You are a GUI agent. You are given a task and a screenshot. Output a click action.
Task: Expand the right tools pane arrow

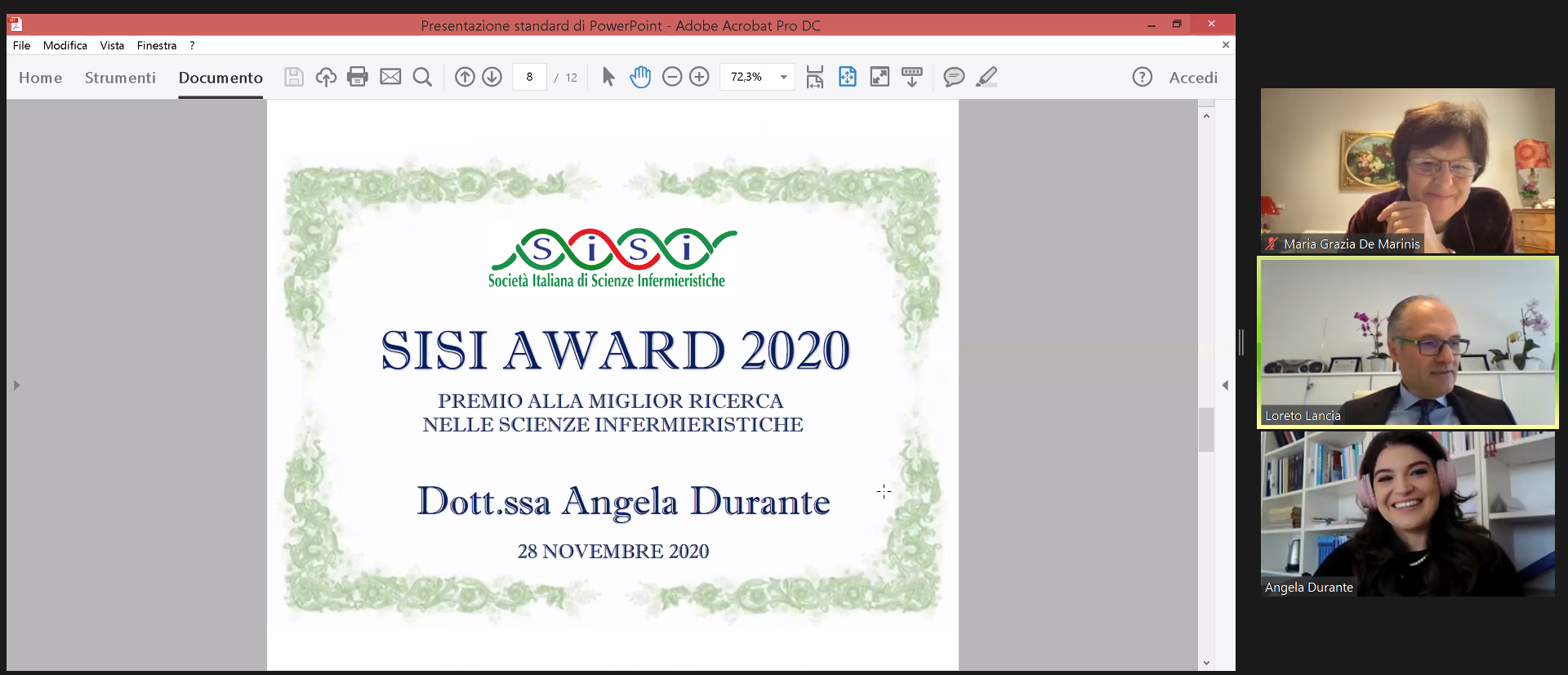click(x=1225, y=385)
